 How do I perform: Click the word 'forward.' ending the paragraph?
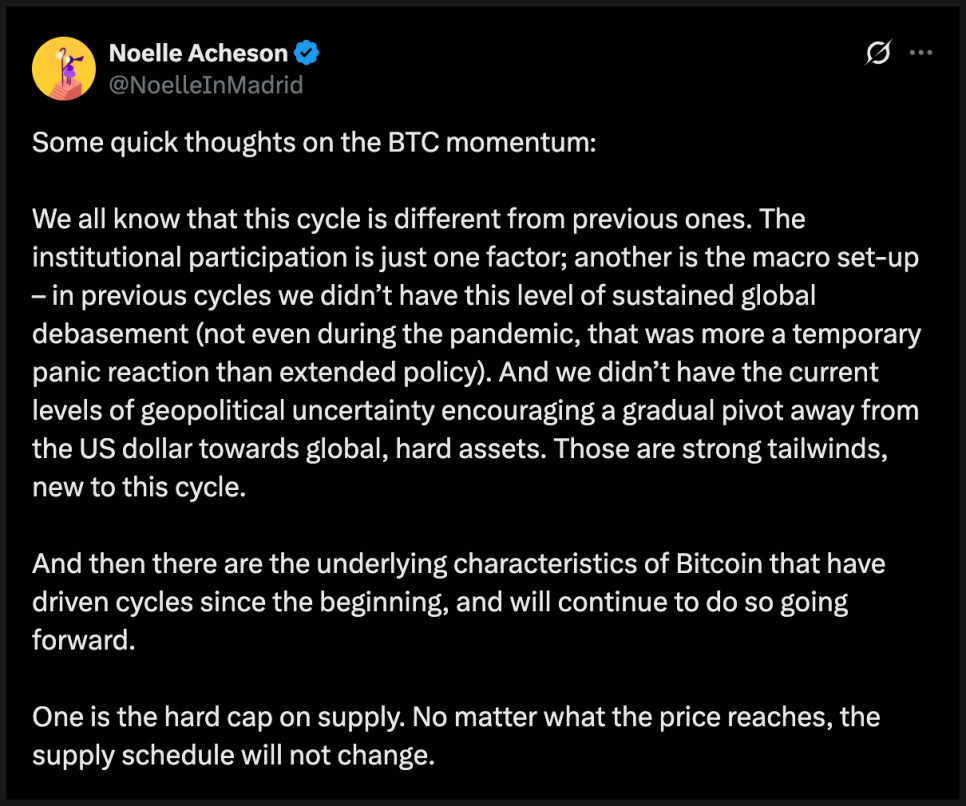82,640
